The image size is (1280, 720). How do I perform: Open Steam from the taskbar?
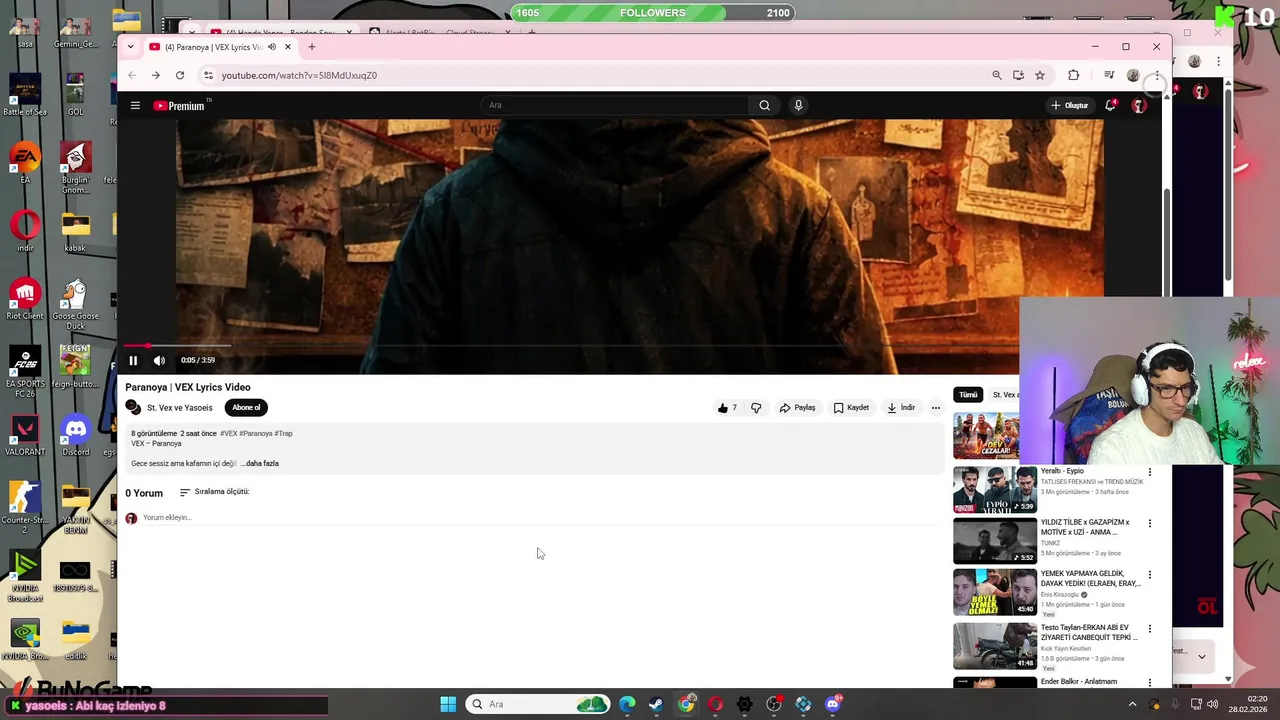[656, 704]
